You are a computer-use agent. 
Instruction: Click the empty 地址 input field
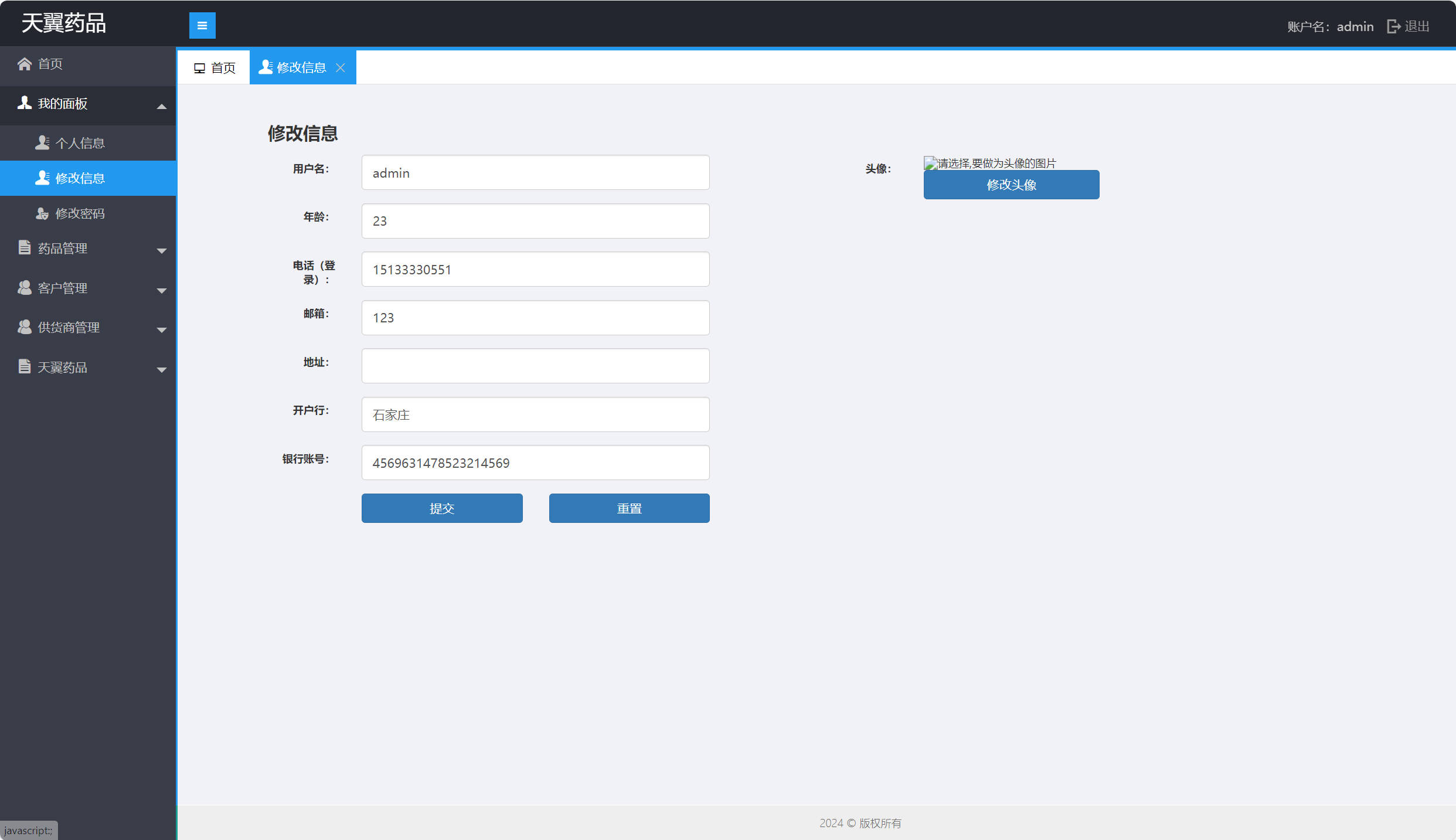click(x=535, y=366)
